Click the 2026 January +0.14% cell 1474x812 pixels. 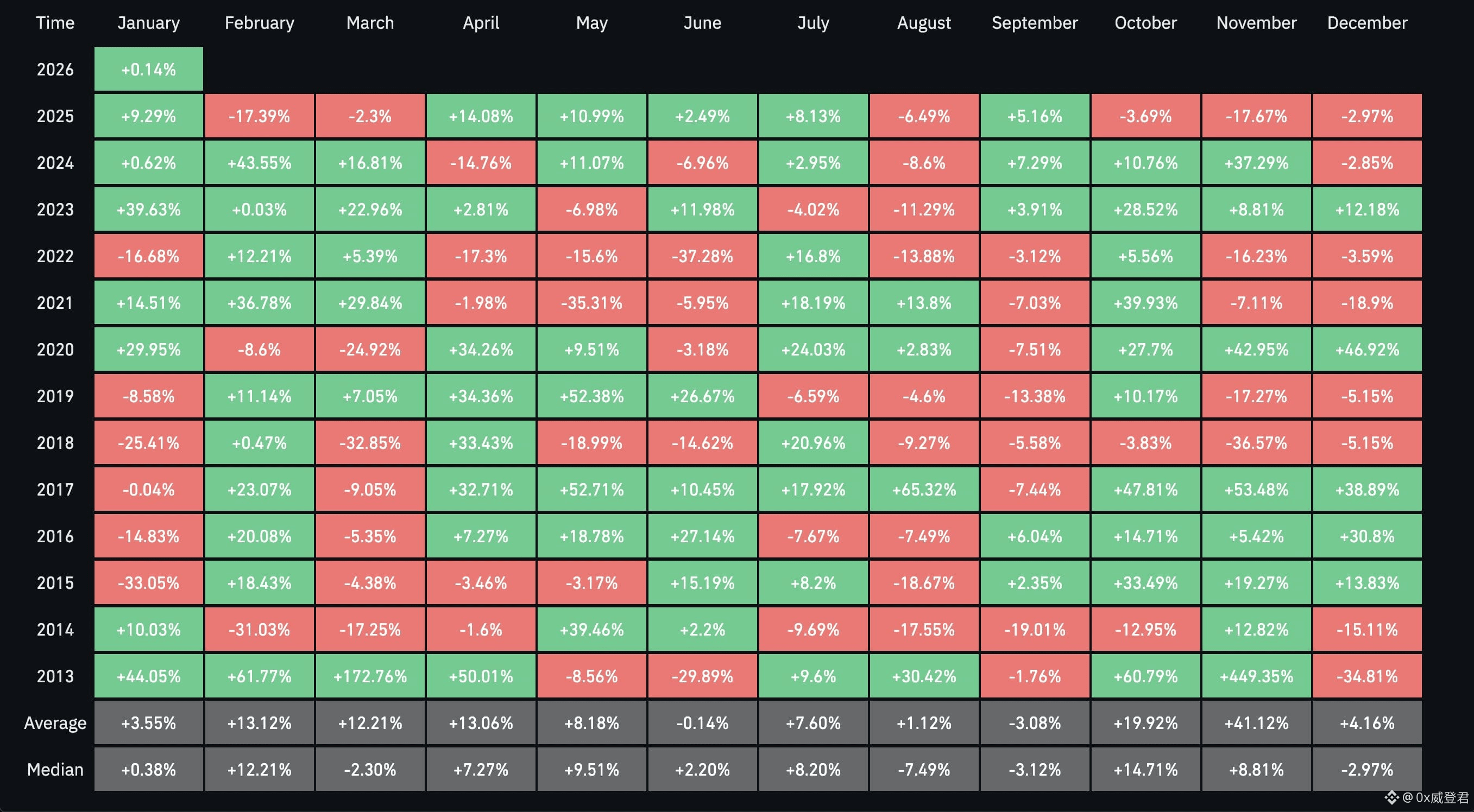(148, 69)
